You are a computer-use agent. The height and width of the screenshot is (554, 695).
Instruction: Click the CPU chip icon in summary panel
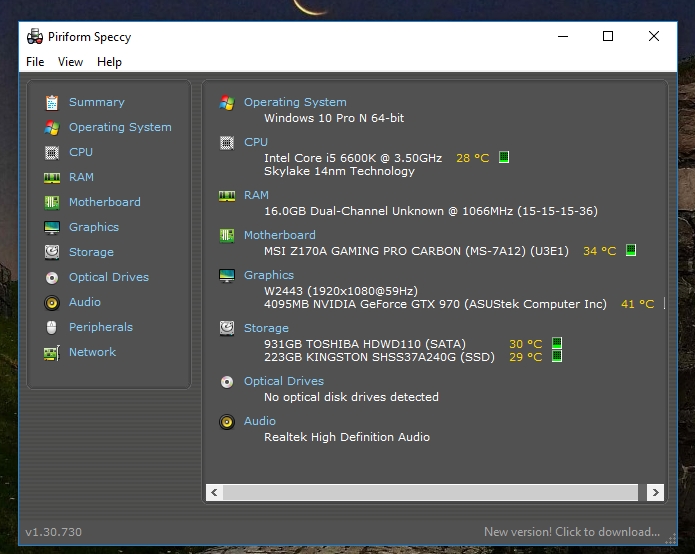tap(227, 143)
